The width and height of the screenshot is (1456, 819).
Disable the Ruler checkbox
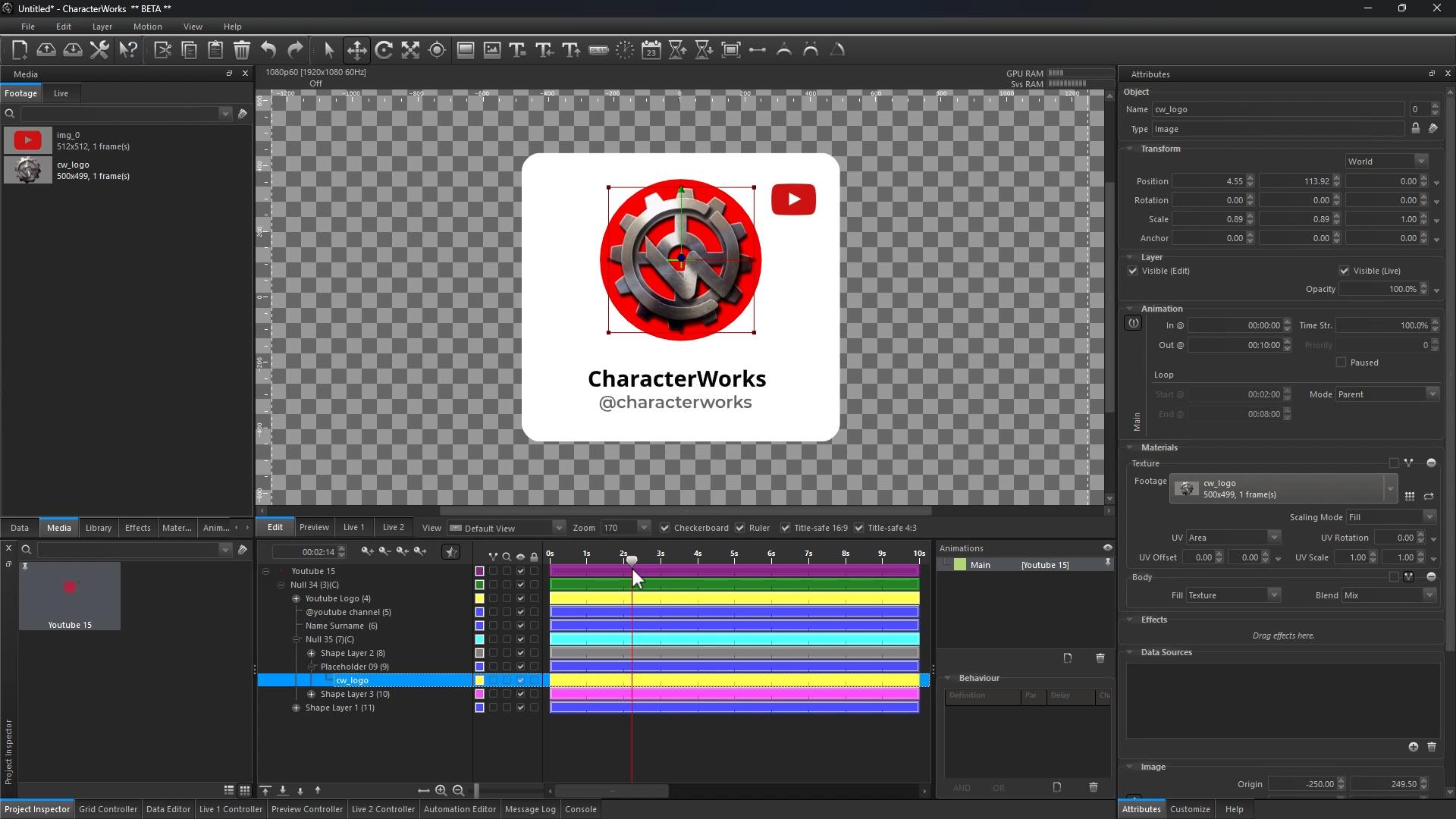pyautogui.click(x=740, y=528)
